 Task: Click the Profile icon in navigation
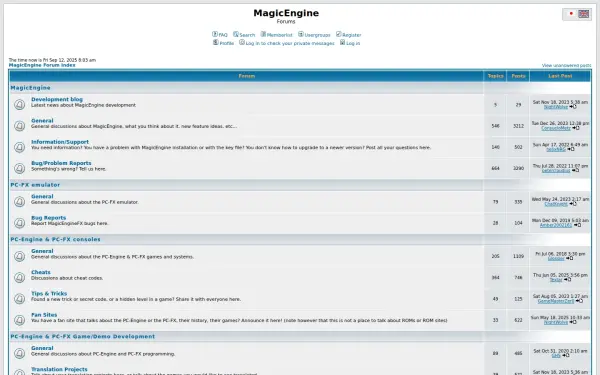click(216, 42)
